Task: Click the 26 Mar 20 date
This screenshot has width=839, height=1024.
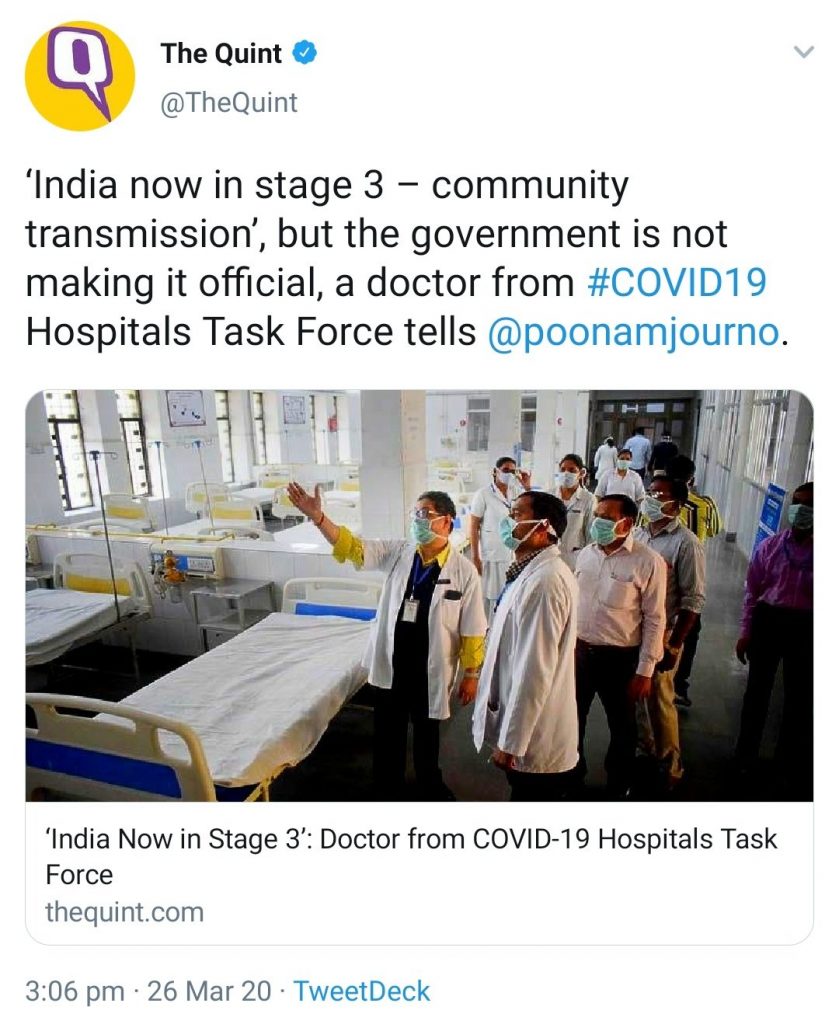Action: [x=209, y=991]
